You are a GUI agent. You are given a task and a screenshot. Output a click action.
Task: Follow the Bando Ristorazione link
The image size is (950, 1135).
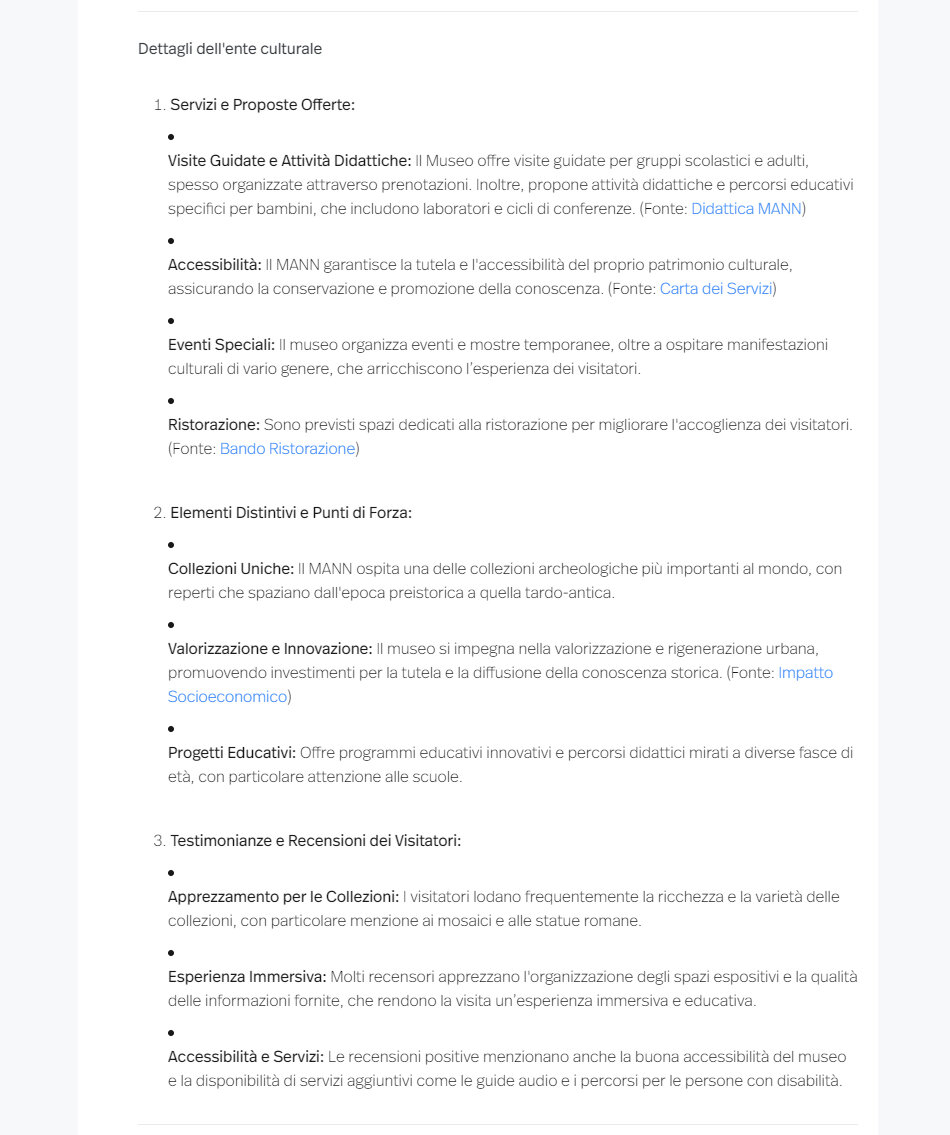pyautogui.click(x=287, y=449)
